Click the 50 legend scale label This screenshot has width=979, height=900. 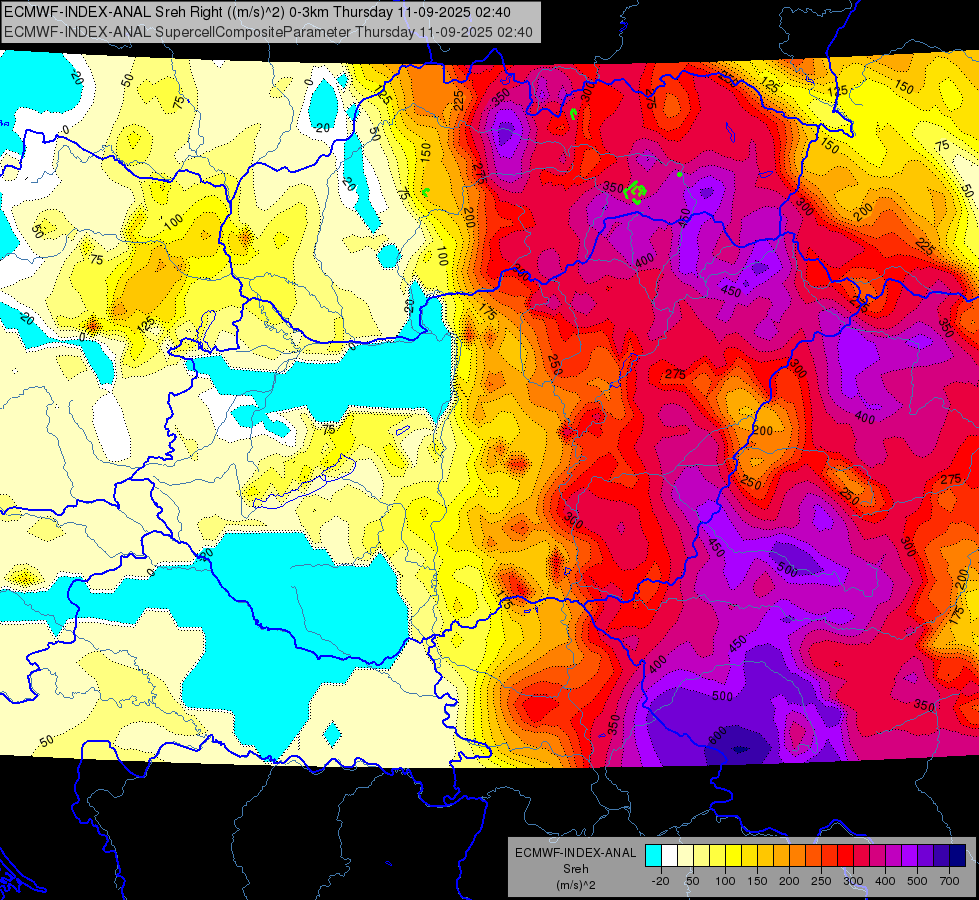[692, 881]
